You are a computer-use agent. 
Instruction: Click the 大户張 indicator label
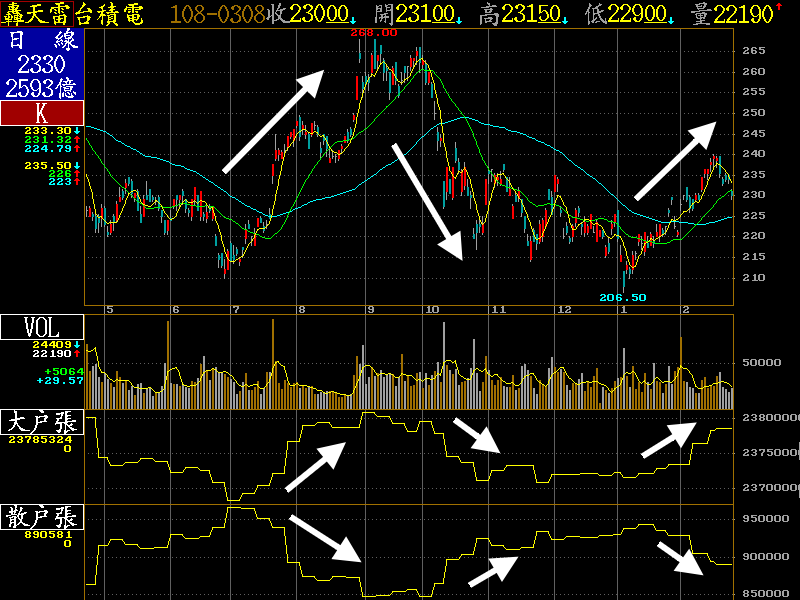[42, 421]
